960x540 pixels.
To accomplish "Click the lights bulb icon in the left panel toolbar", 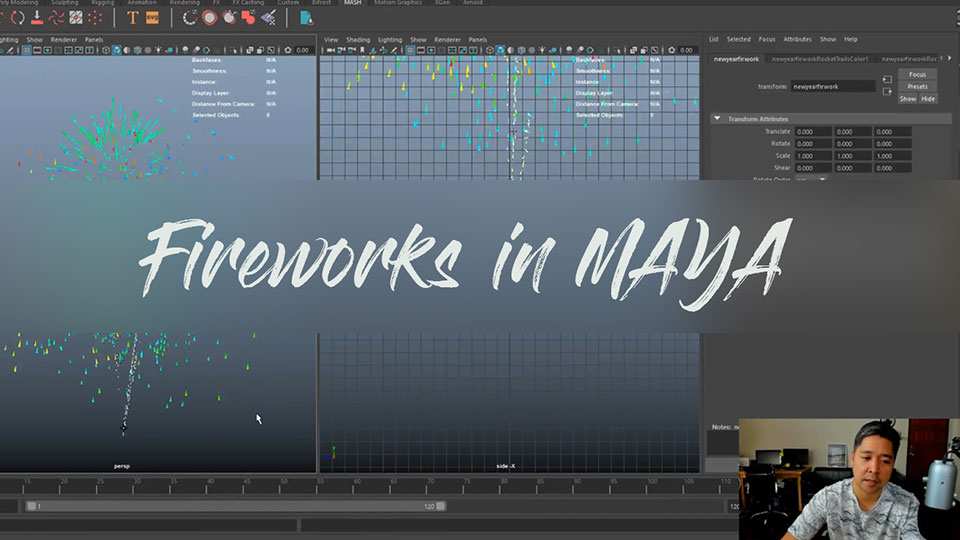I will pyautogui.click(x=159, y=50).
